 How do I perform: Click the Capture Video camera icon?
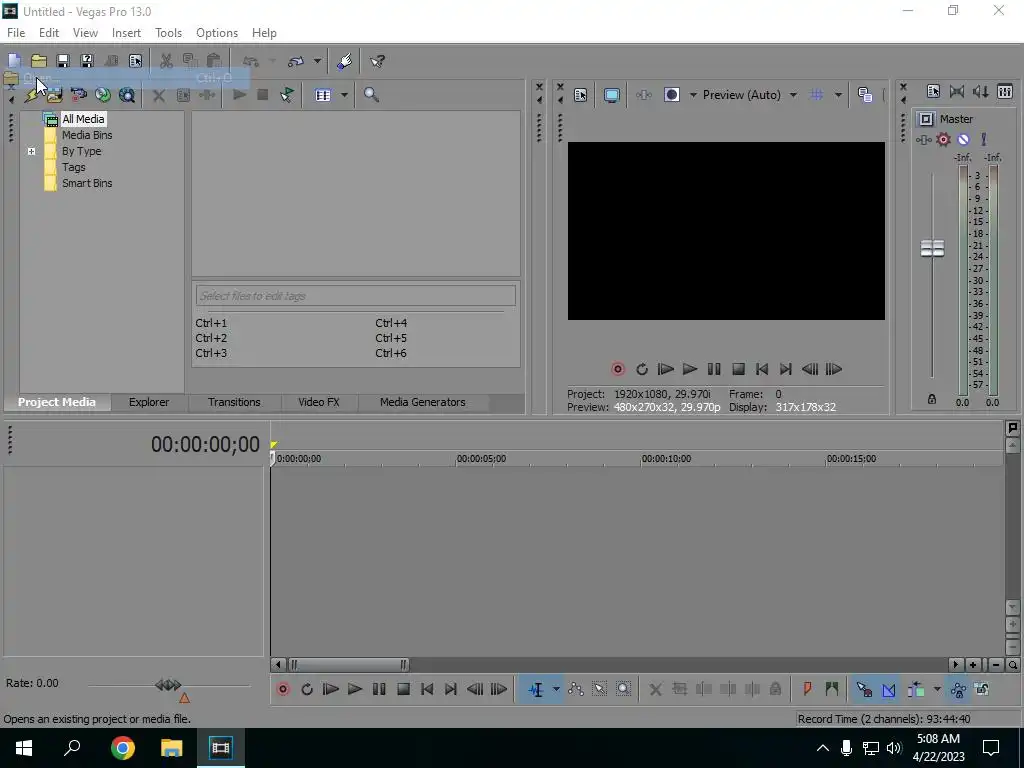pos(78,95)
